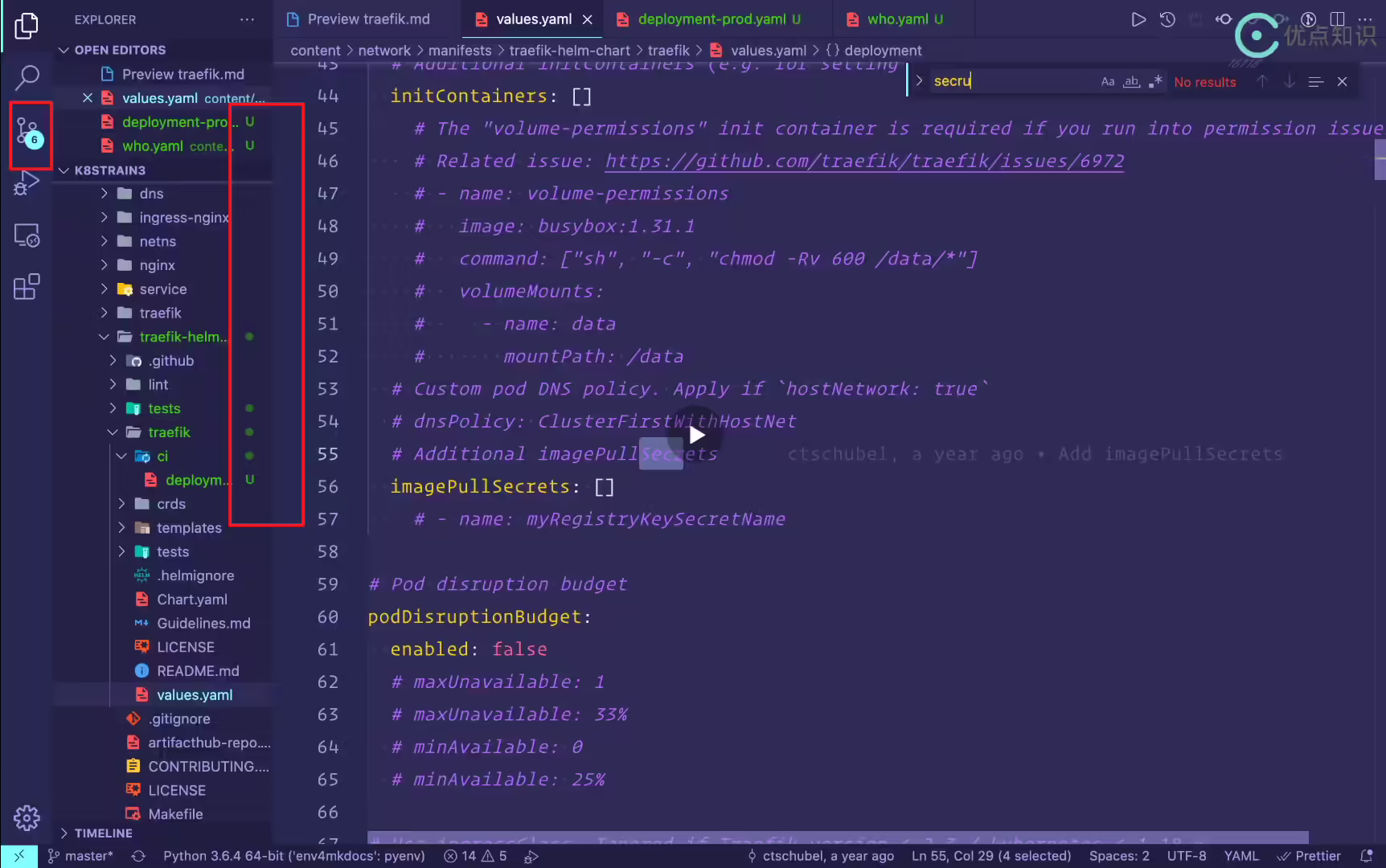Collapse the ci folder
This screenshot has height=868, width=1386.
[122, 457]
